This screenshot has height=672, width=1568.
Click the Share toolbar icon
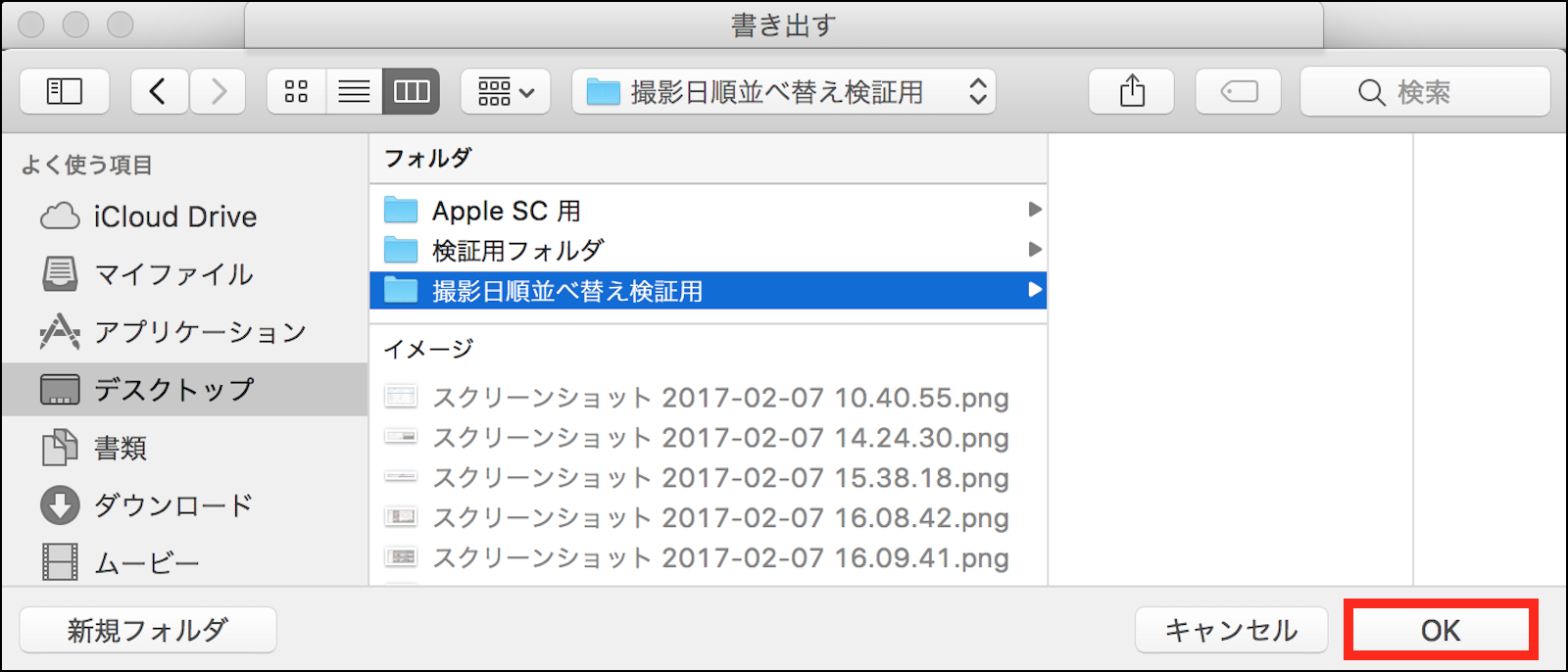1132,92
